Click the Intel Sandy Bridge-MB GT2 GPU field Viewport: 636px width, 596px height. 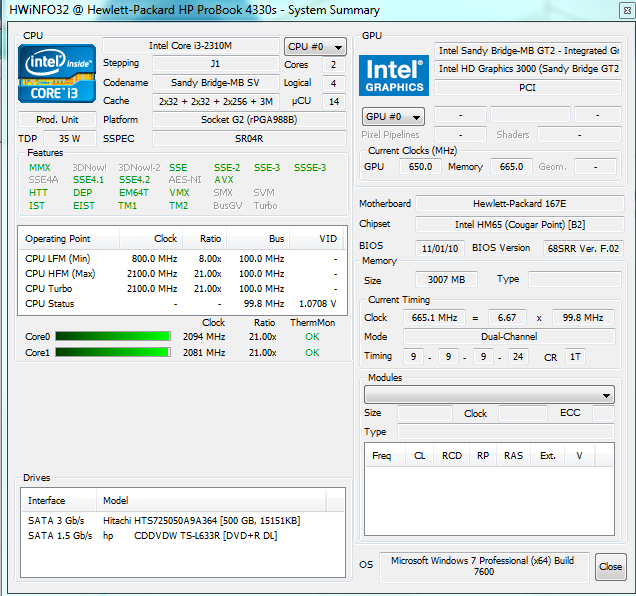tap(528, 51)
